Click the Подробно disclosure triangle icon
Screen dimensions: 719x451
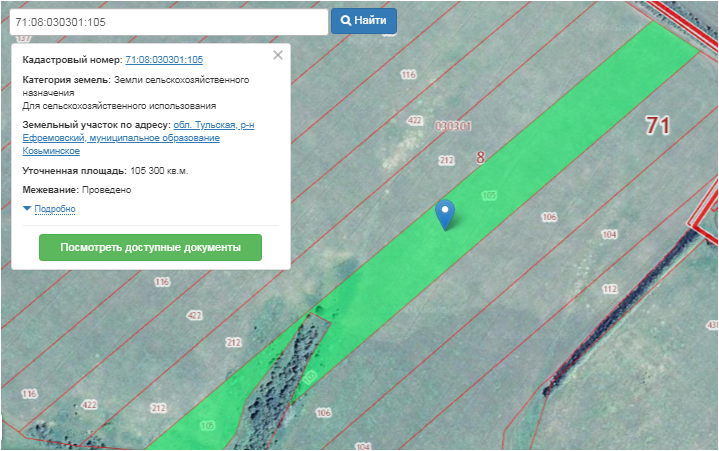tap(27, 209)
